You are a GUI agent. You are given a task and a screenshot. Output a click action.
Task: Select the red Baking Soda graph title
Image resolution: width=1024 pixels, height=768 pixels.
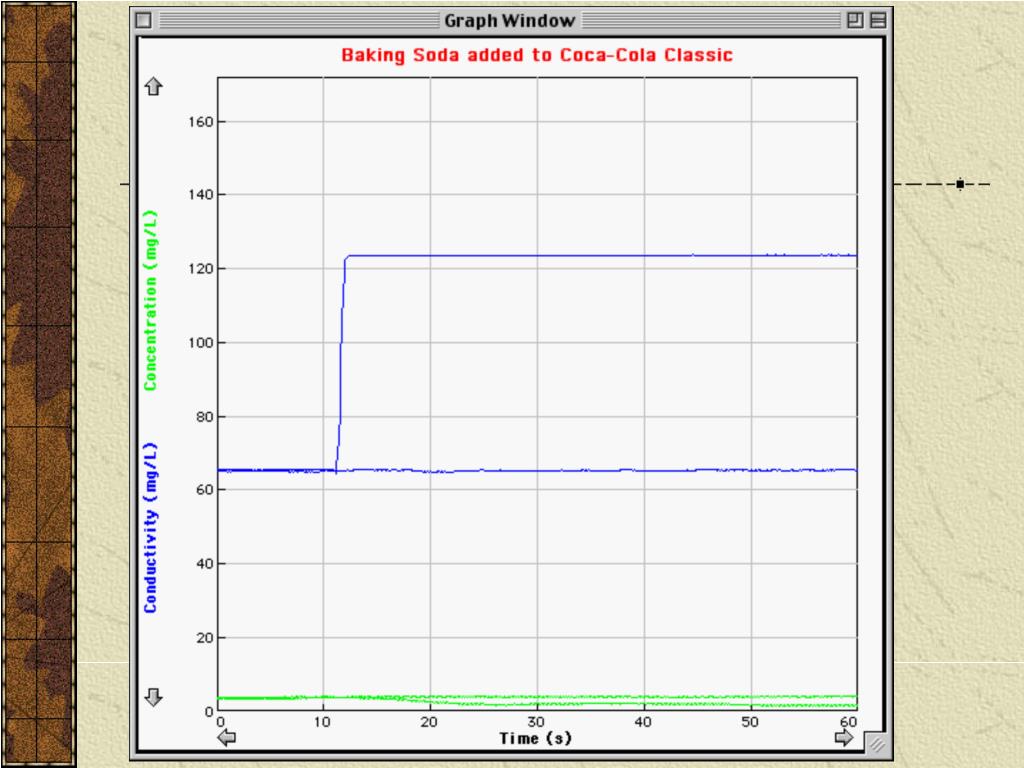pyautogui.click(x=537, y=55)
